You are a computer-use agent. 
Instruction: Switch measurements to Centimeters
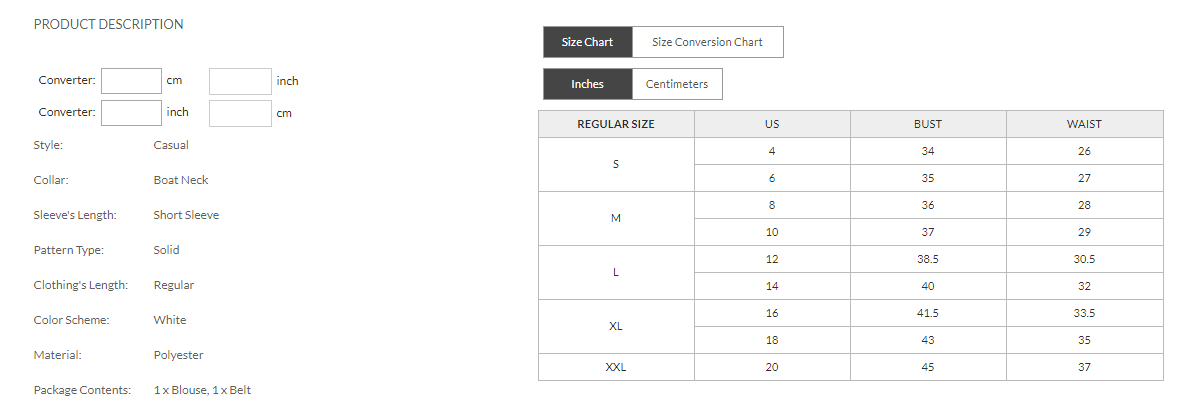click(x=677, y=84)
